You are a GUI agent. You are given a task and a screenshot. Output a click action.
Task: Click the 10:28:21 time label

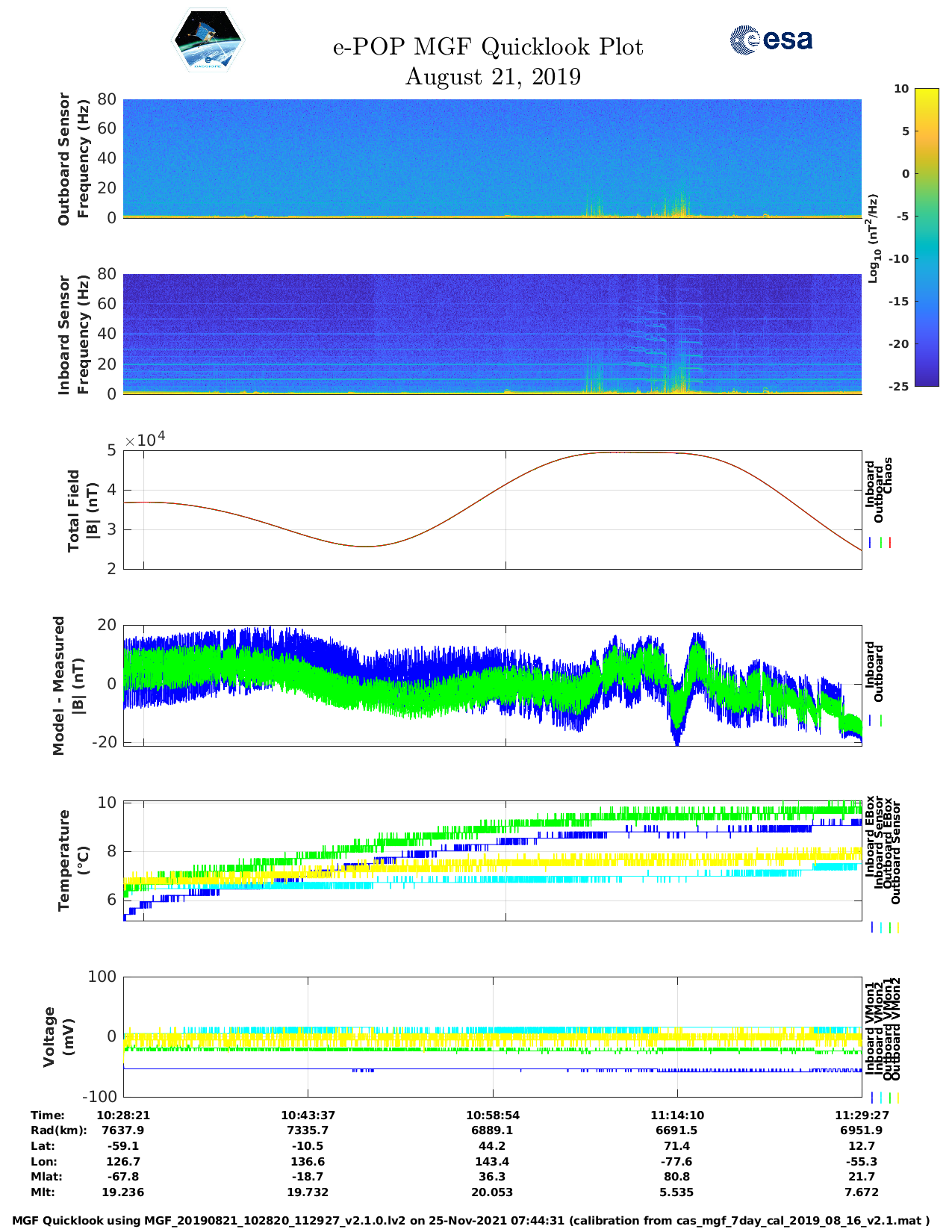123,1115
